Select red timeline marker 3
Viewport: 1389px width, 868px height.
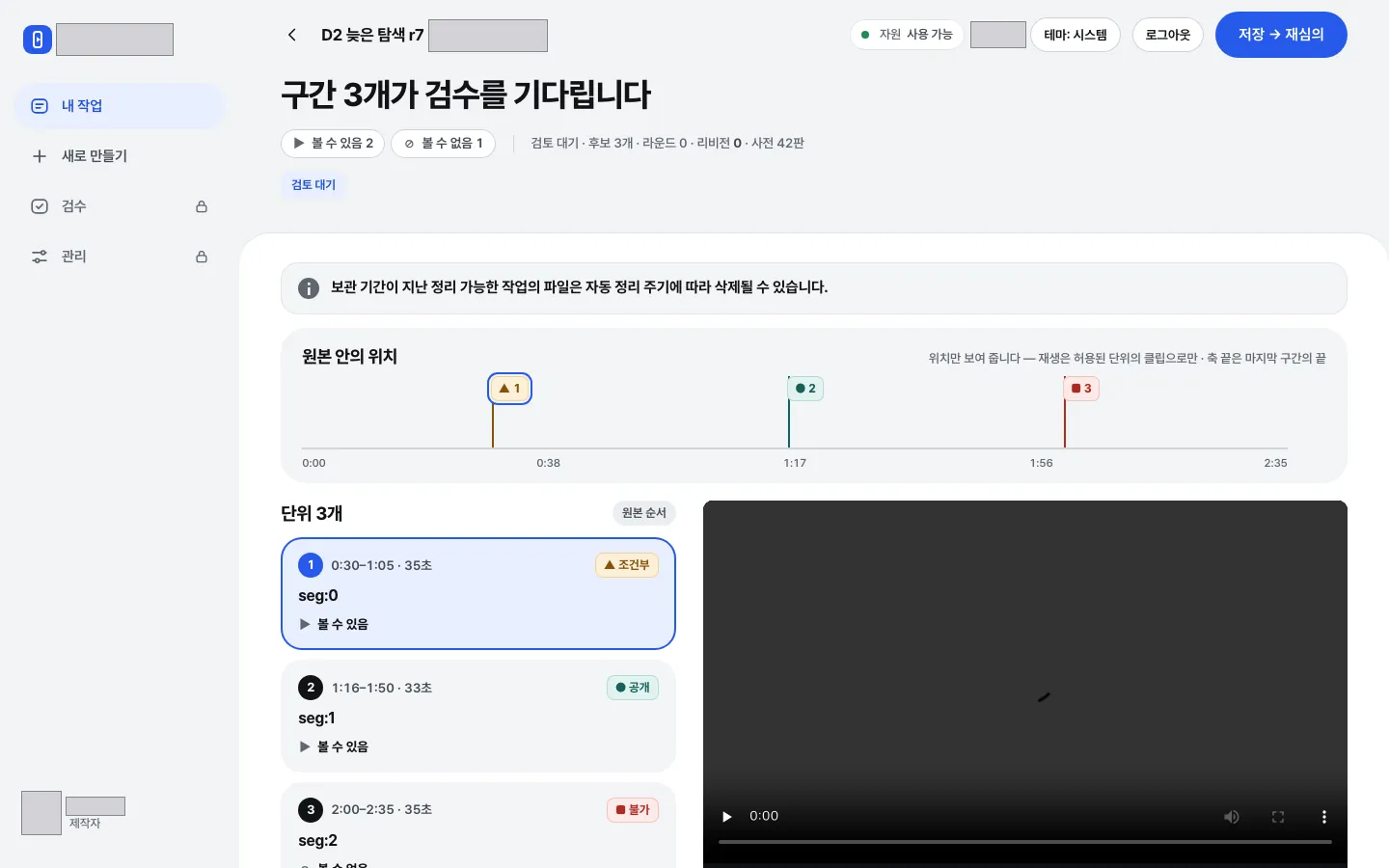[1081, 389]
